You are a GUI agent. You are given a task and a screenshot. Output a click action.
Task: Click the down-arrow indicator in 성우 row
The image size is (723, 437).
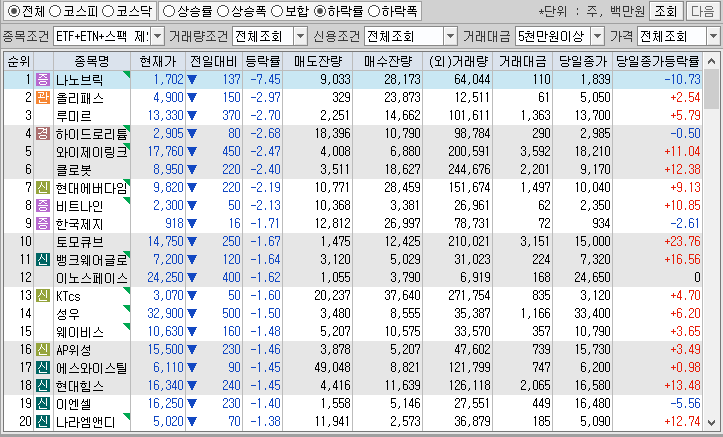pyautogui.click(x=192, y=313)
